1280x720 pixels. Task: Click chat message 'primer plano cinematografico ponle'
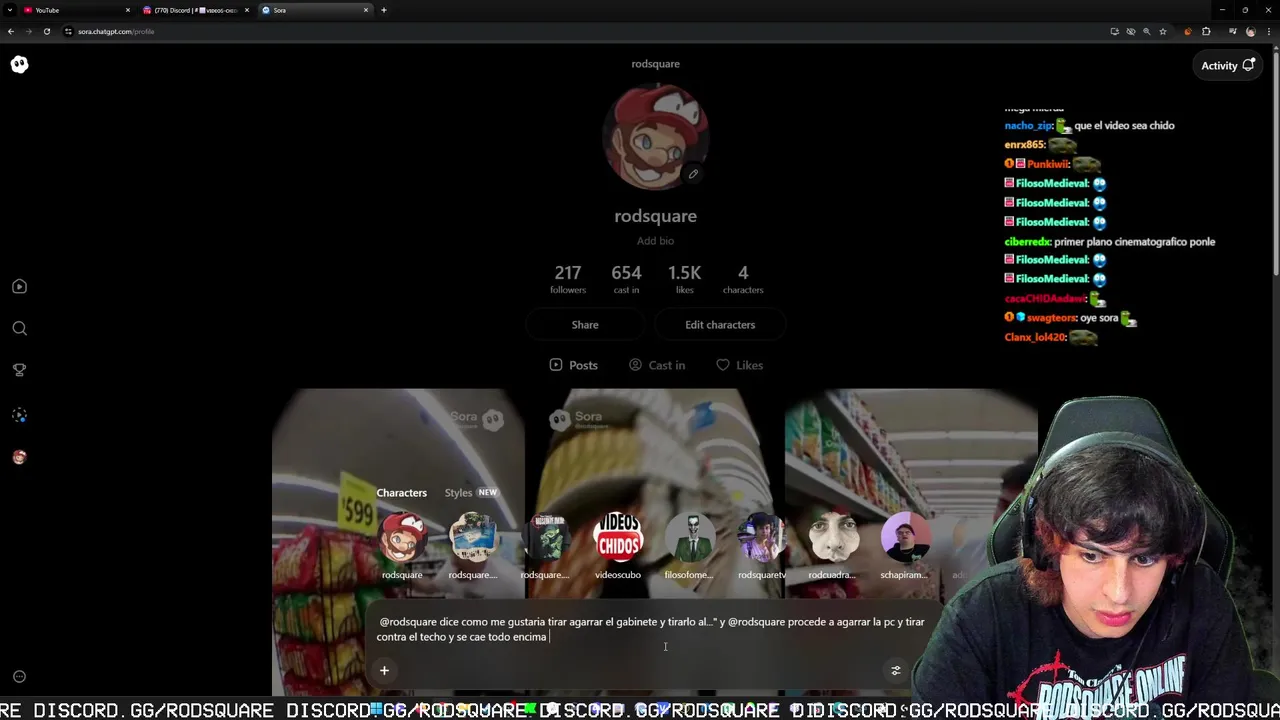point(1135,241)
